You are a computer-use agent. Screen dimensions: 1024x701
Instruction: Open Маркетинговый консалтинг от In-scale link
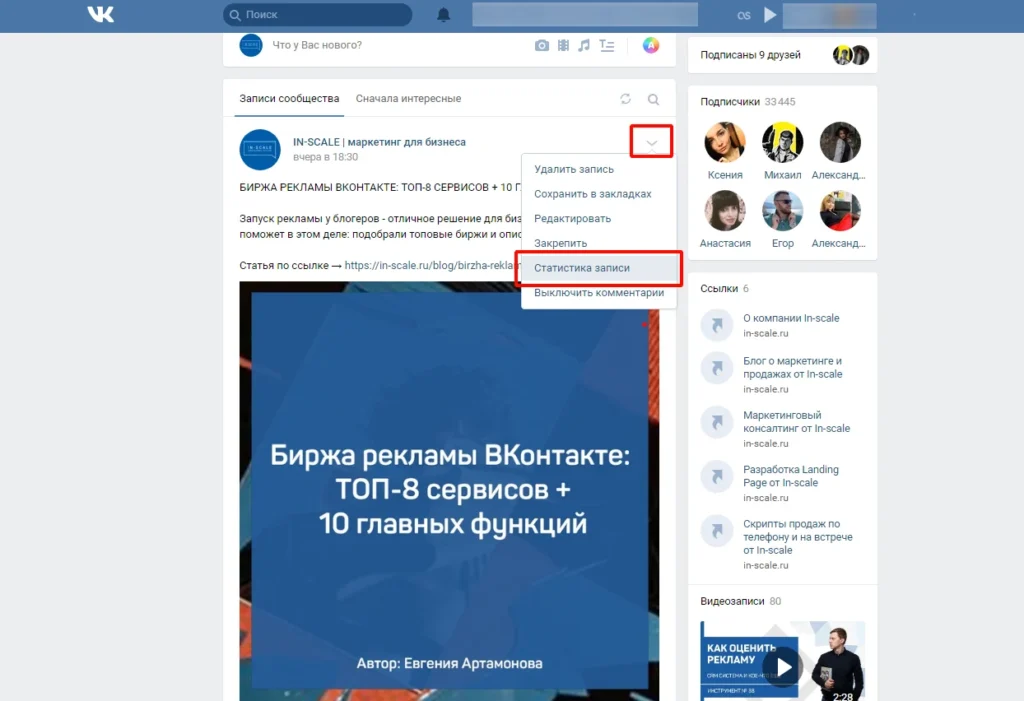796,421
